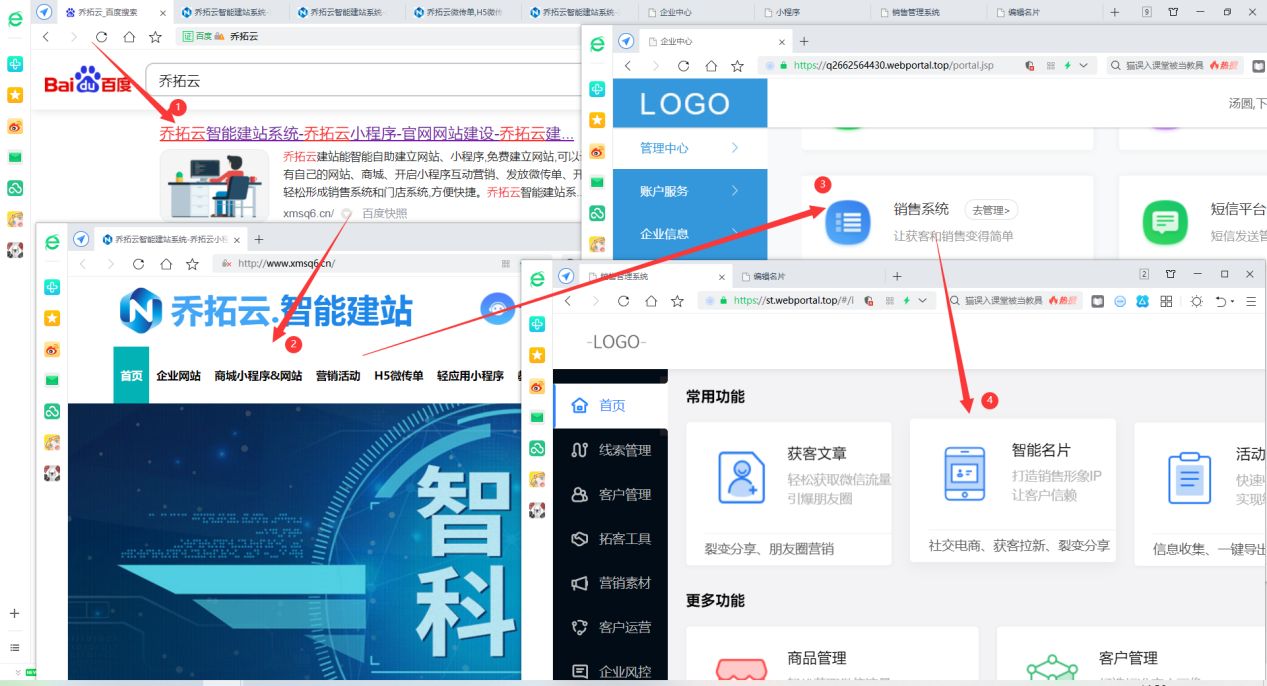
Task: Click the 乔拓云.智能建站 logo
Action: click(x=265, y=311)
